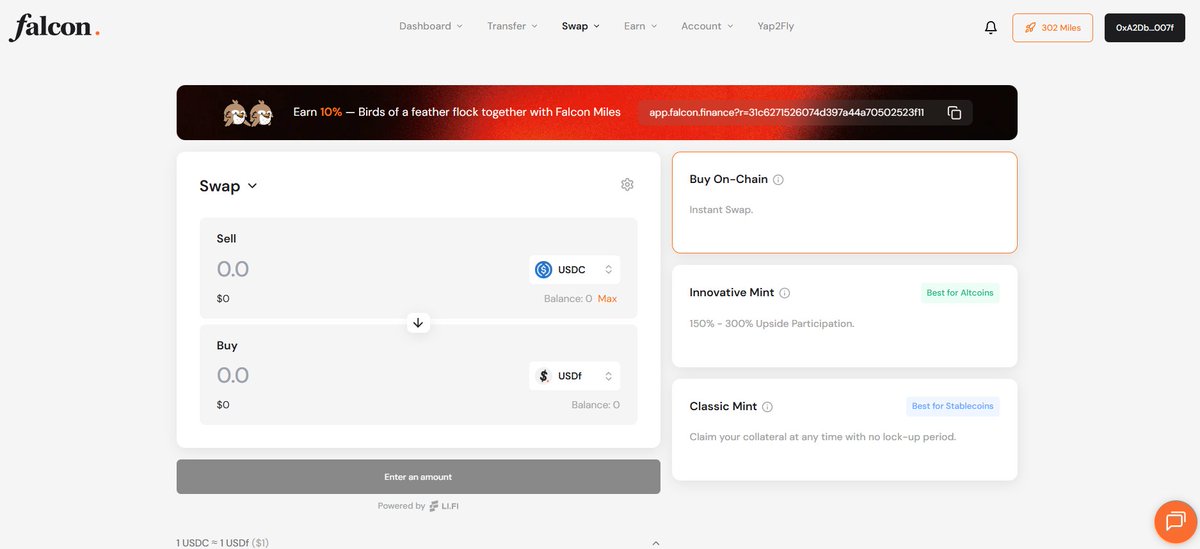Click the Enter an amount button

418,477
